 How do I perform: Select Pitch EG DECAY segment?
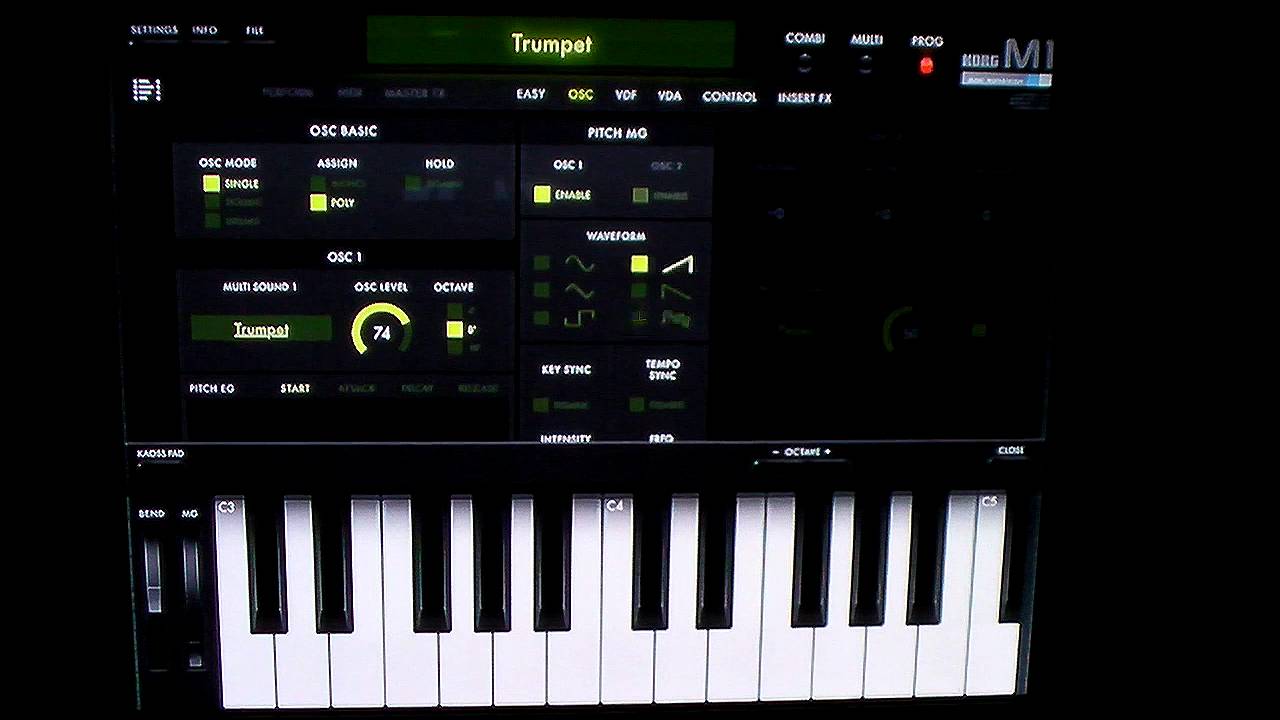[417, 388]
